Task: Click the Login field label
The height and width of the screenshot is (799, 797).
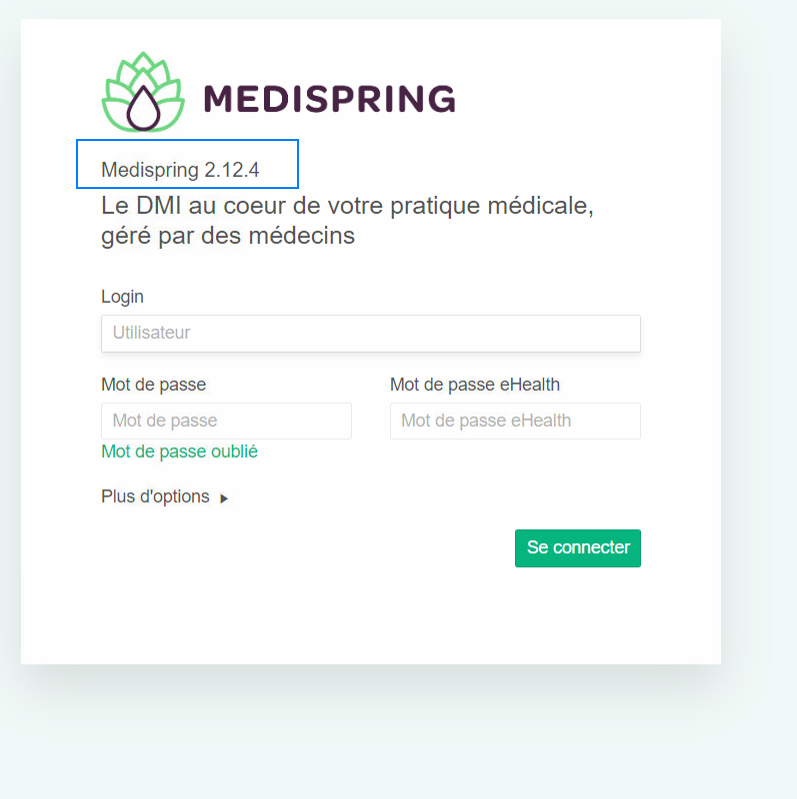Action: (x=122, y=297)
